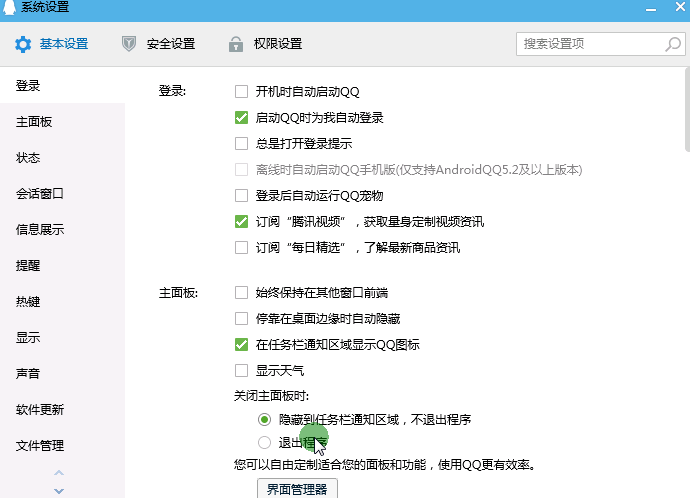Open 信息展示 settings in sidebar
The height and width of the screenshot is (498, 690).
62,230
